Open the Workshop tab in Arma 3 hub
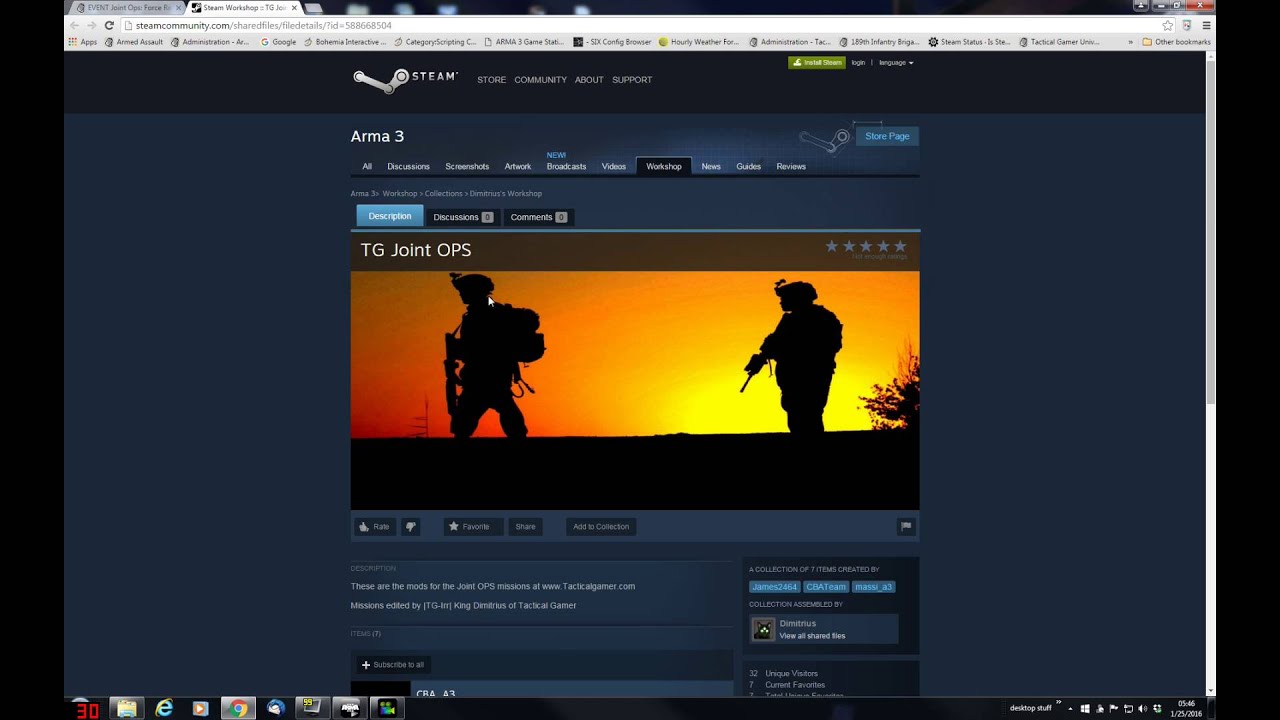This screenshot has height=720, width=1280. pyautogui.click(x=664, y=166)
